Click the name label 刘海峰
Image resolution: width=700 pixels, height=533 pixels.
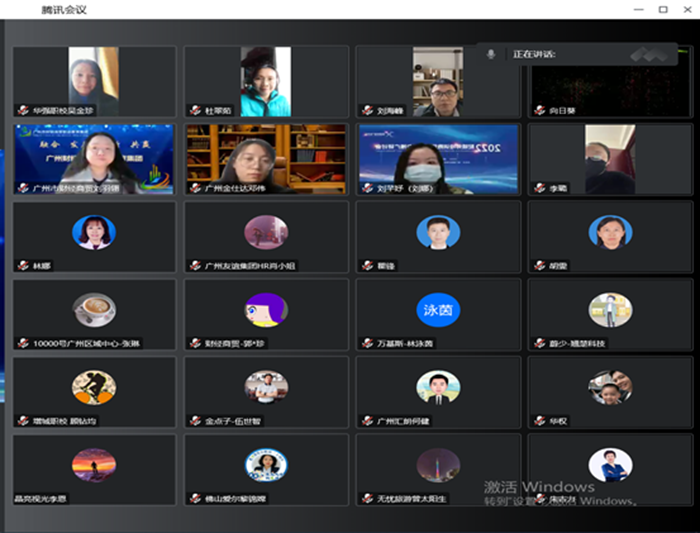click(390, 110)
